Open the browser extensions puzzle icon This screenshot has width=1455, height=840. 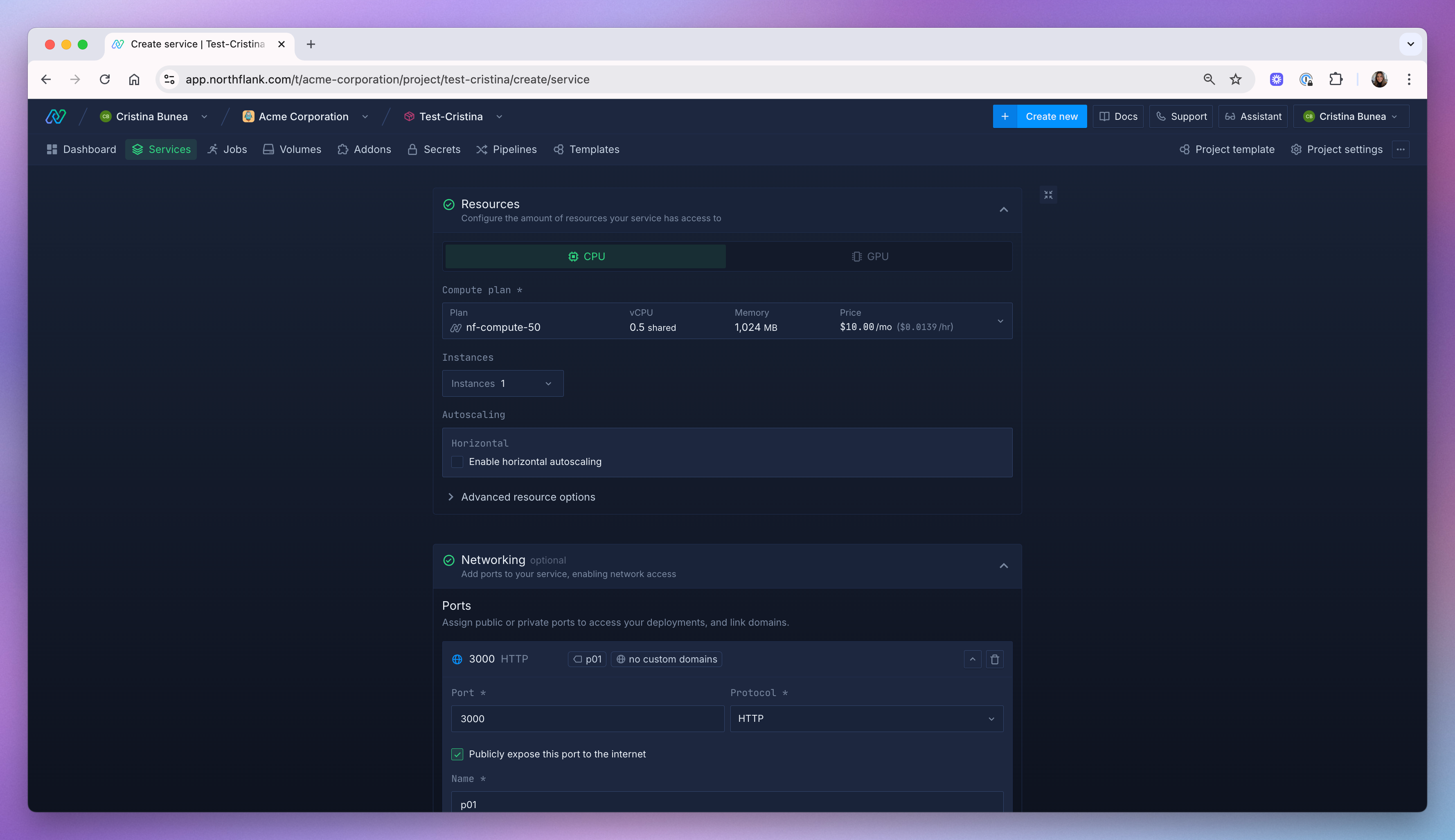click(1336, 80)
